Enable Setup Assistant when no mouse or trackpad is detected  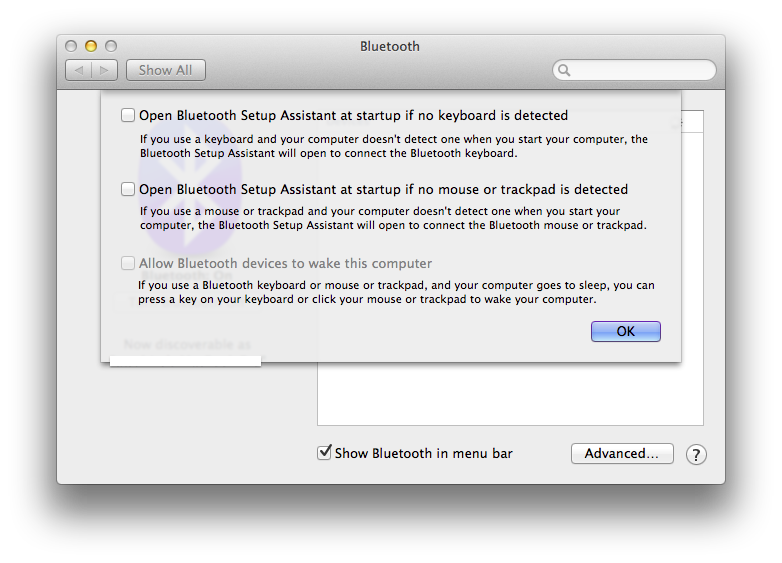128,189
